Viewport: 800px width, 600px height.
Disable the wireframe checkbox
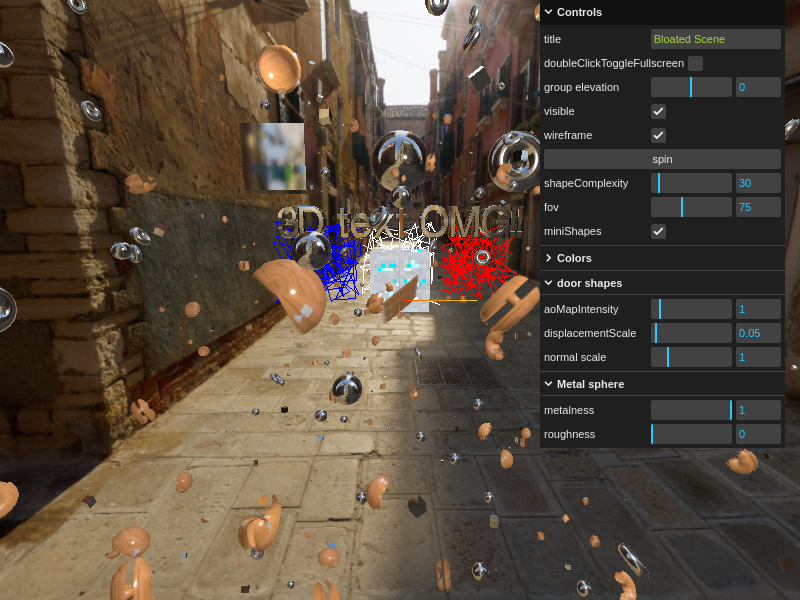point(658,135)
